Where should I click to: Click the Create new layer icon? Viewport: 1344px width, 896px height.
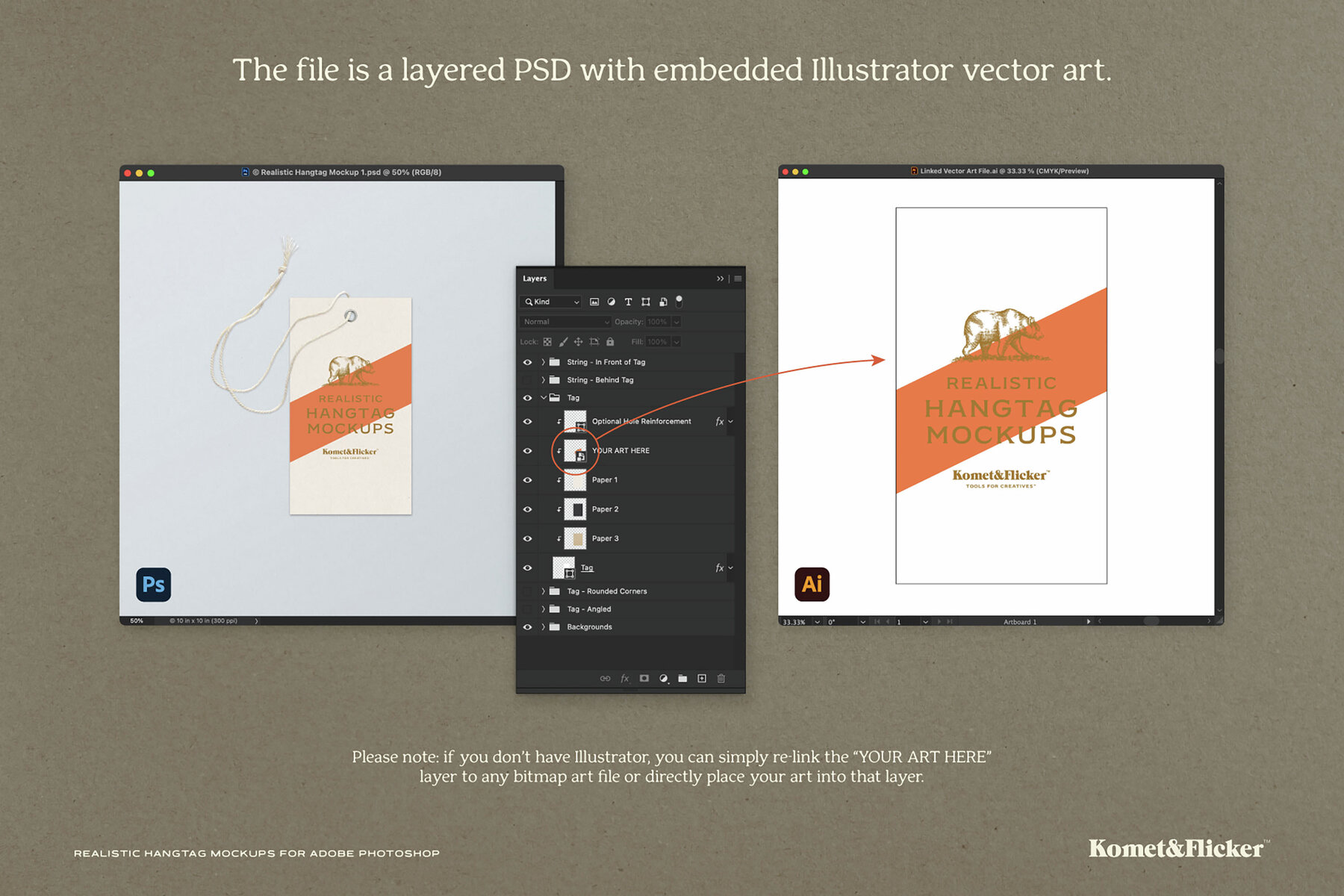702,678
